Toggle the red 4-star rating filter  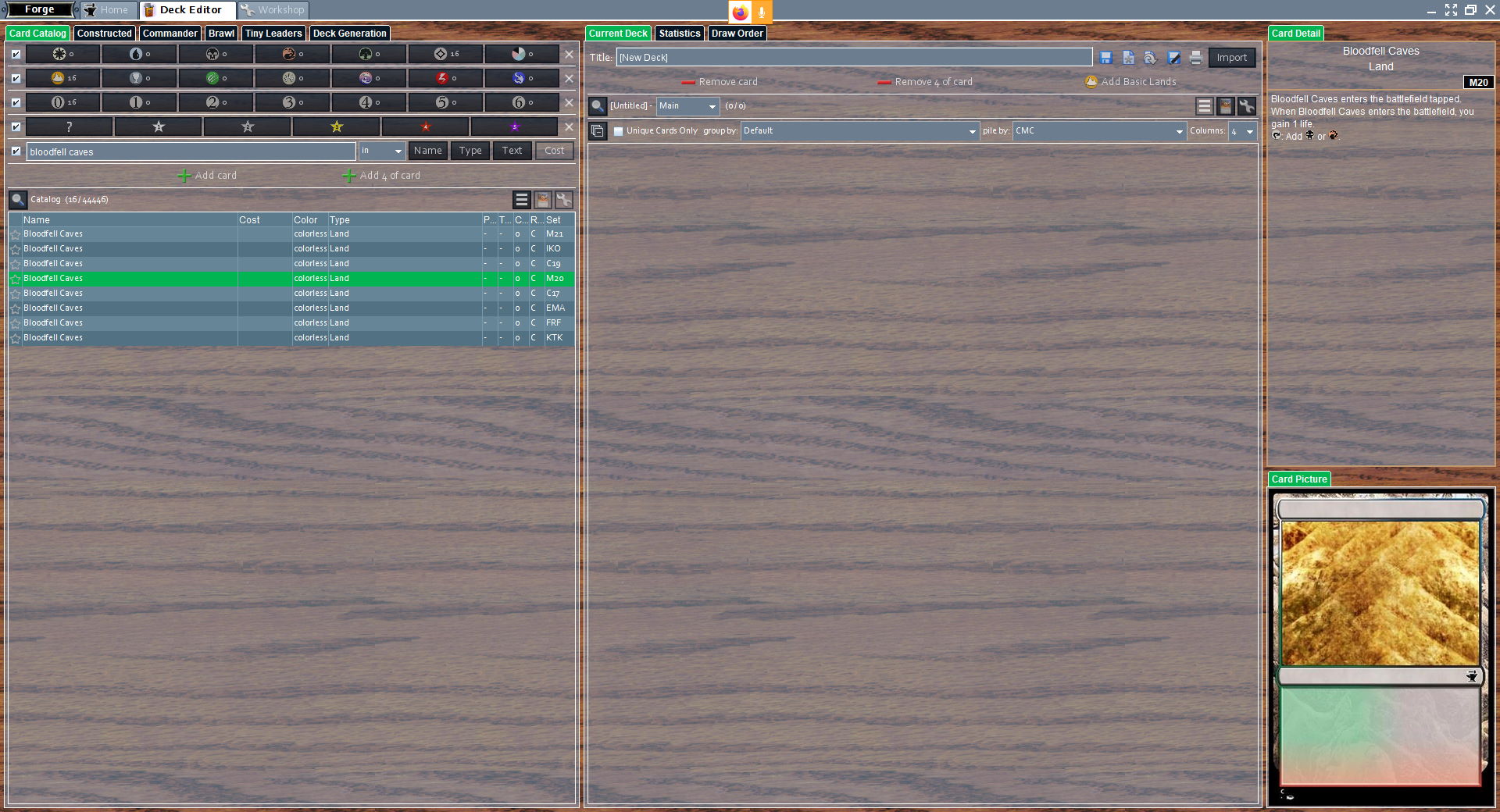coord(426,126)
